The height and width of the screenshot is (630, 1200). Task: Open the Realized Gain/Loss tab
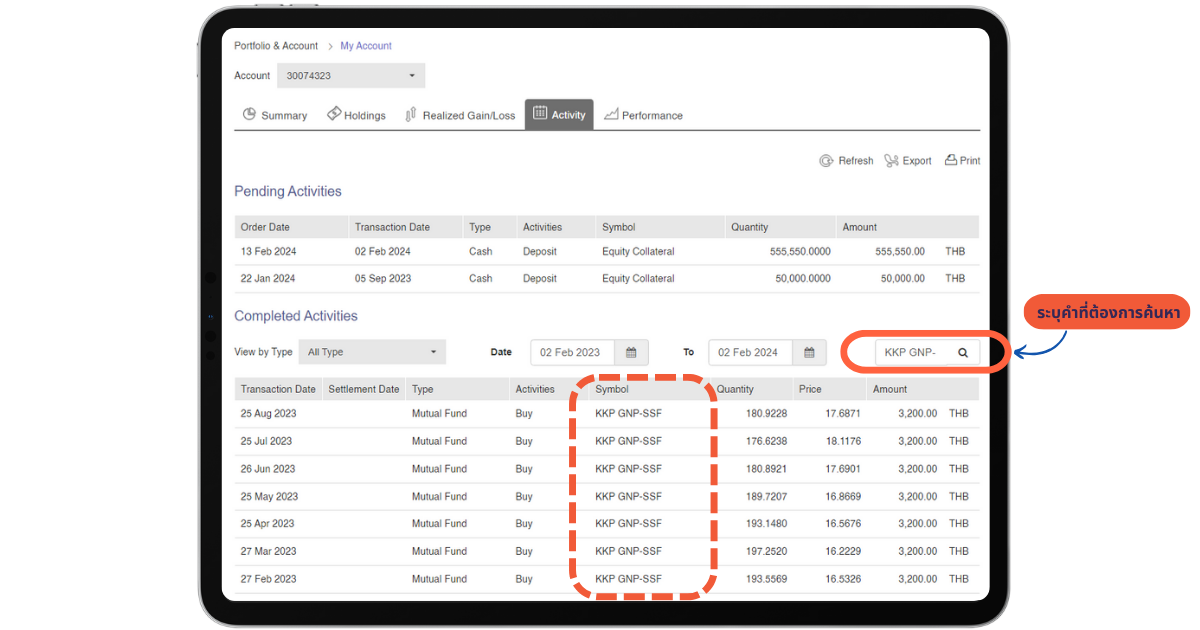(x=460, y=115)
